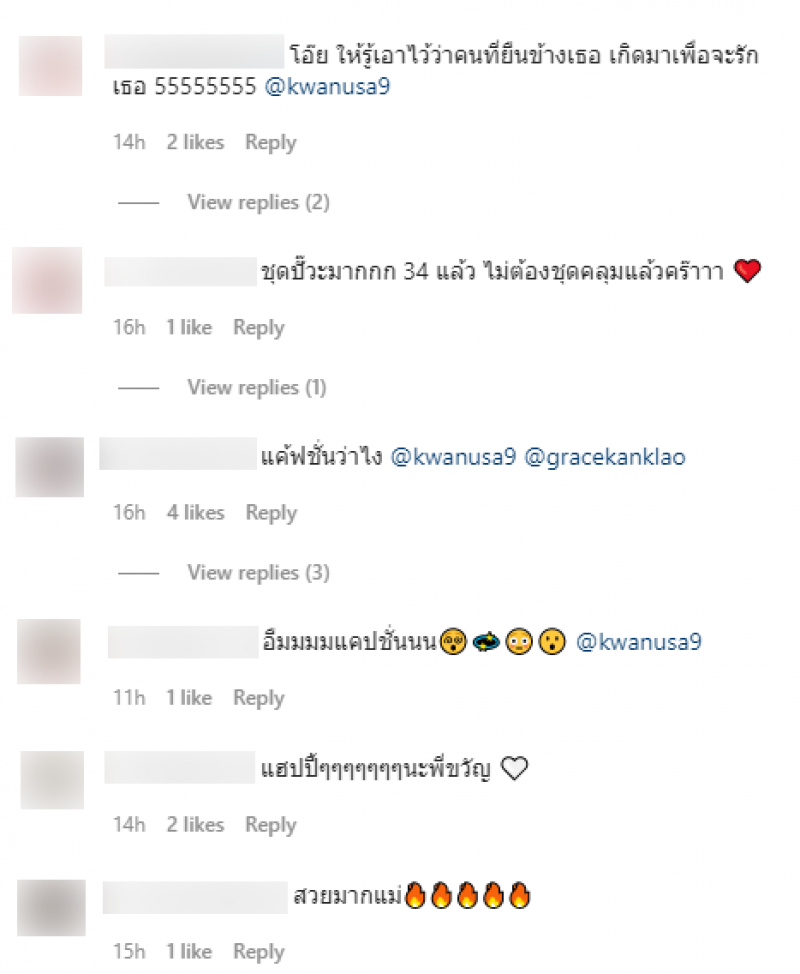Reply to the 11h emoji comment
Screen dimensions: 800x974
click(258, 698)
